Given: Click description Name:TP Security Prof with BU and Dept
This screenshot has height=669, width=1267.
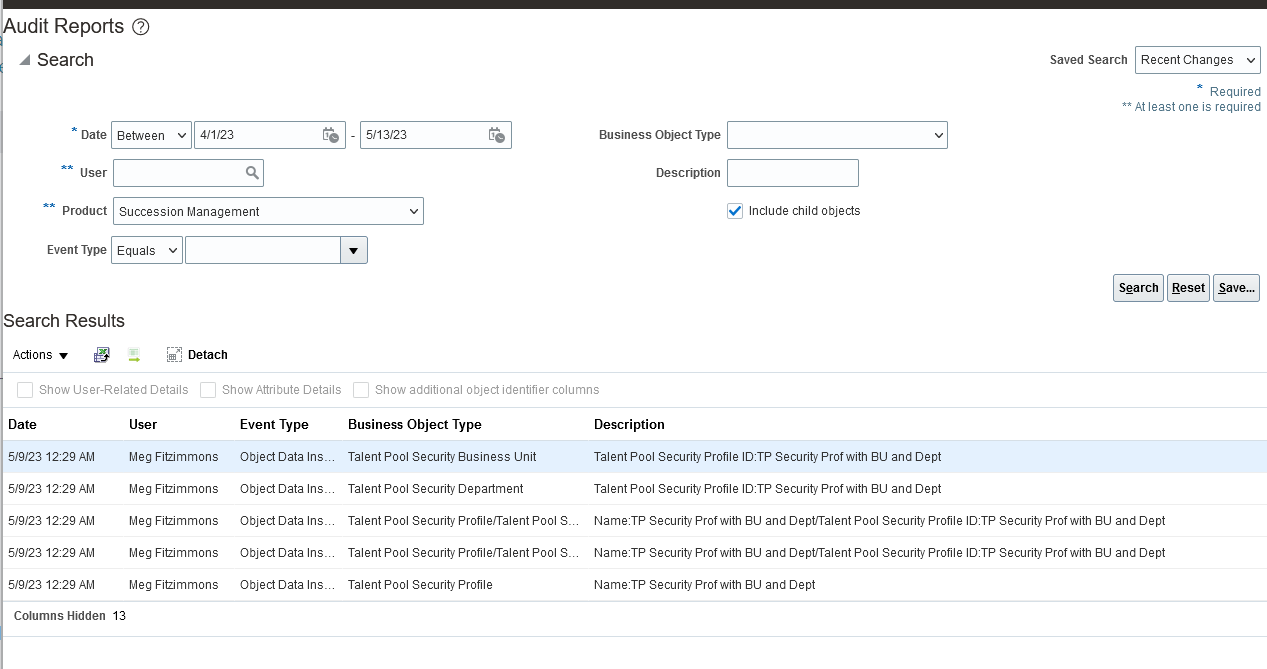Looking at the screenshot, I should (704, 585).
